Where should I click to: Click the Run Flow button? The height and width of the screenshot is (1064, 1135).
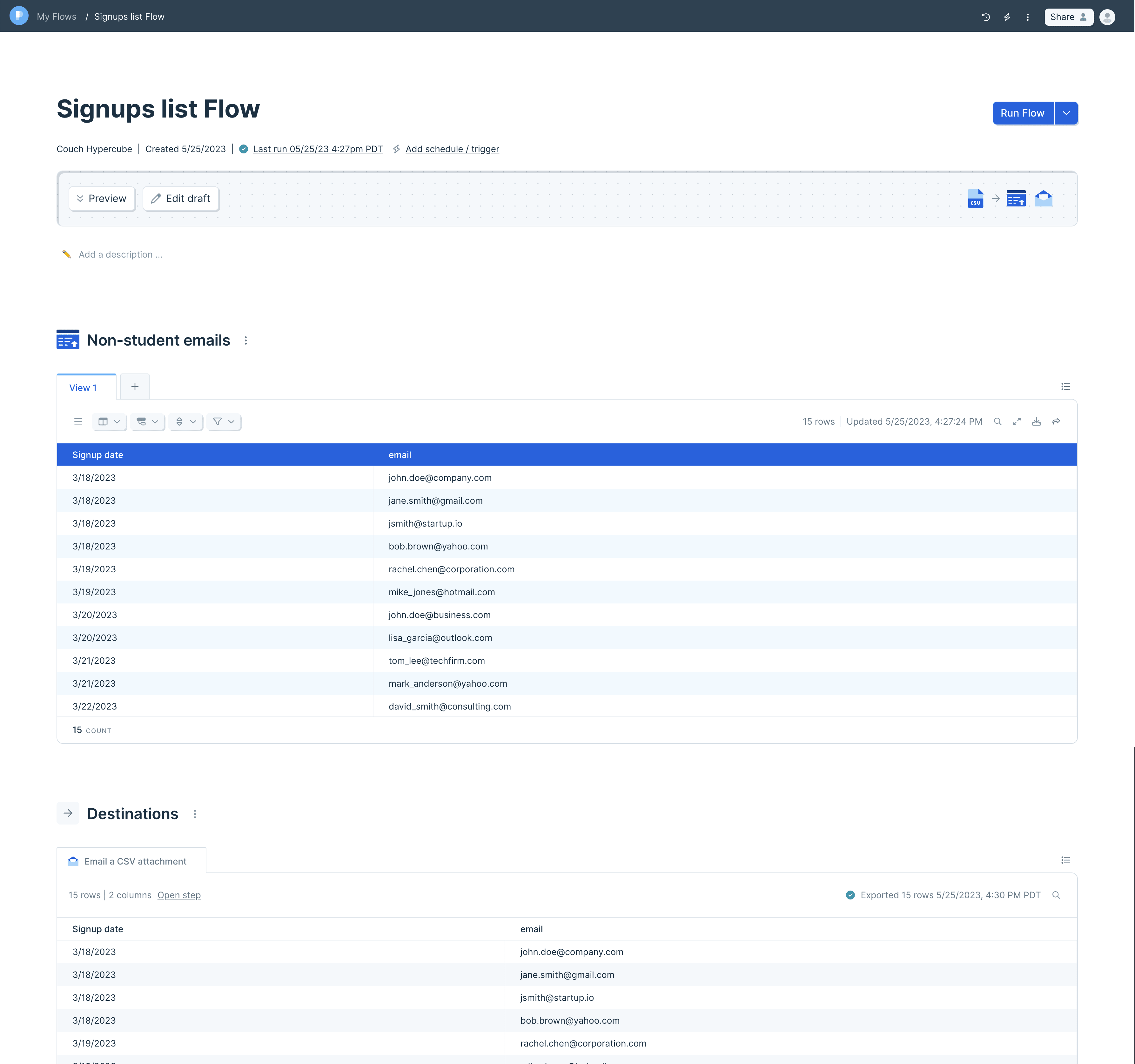(1022, 113)
